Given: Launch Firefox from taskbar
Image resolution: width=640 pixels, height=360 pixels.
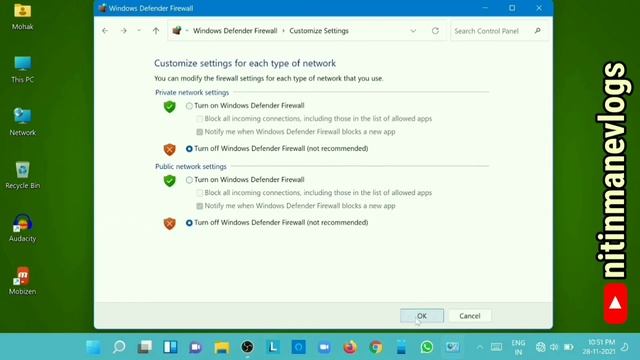Looking at the screenshot, I should click(350, 347).
